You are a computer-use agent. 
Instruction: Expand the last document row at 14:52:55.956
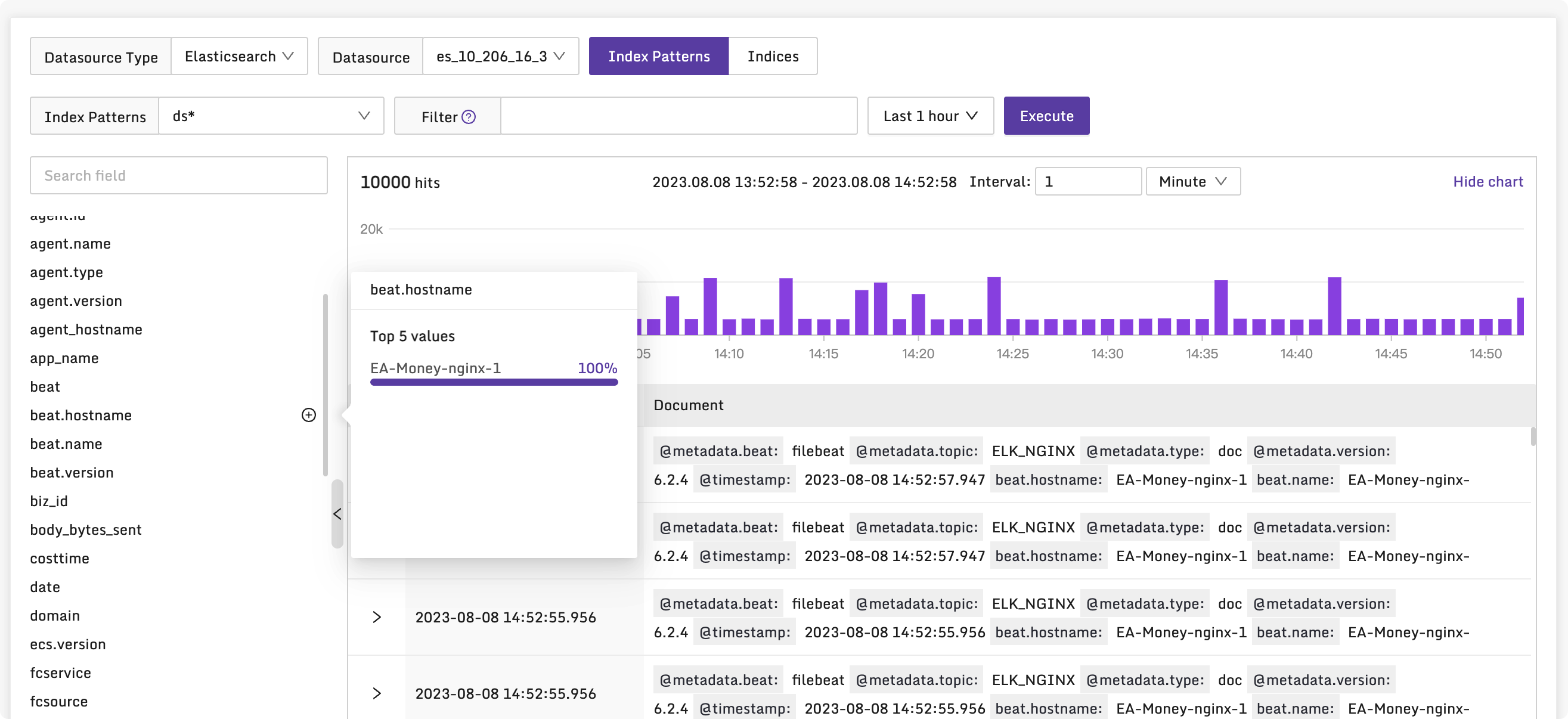[x=377, y=693]
